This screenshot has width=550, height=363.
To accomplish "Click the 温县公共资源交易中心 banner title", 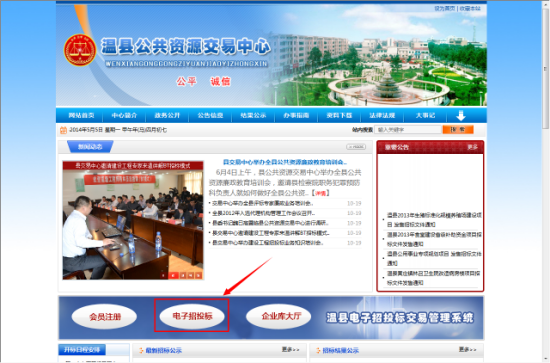I will pos(186,47).
